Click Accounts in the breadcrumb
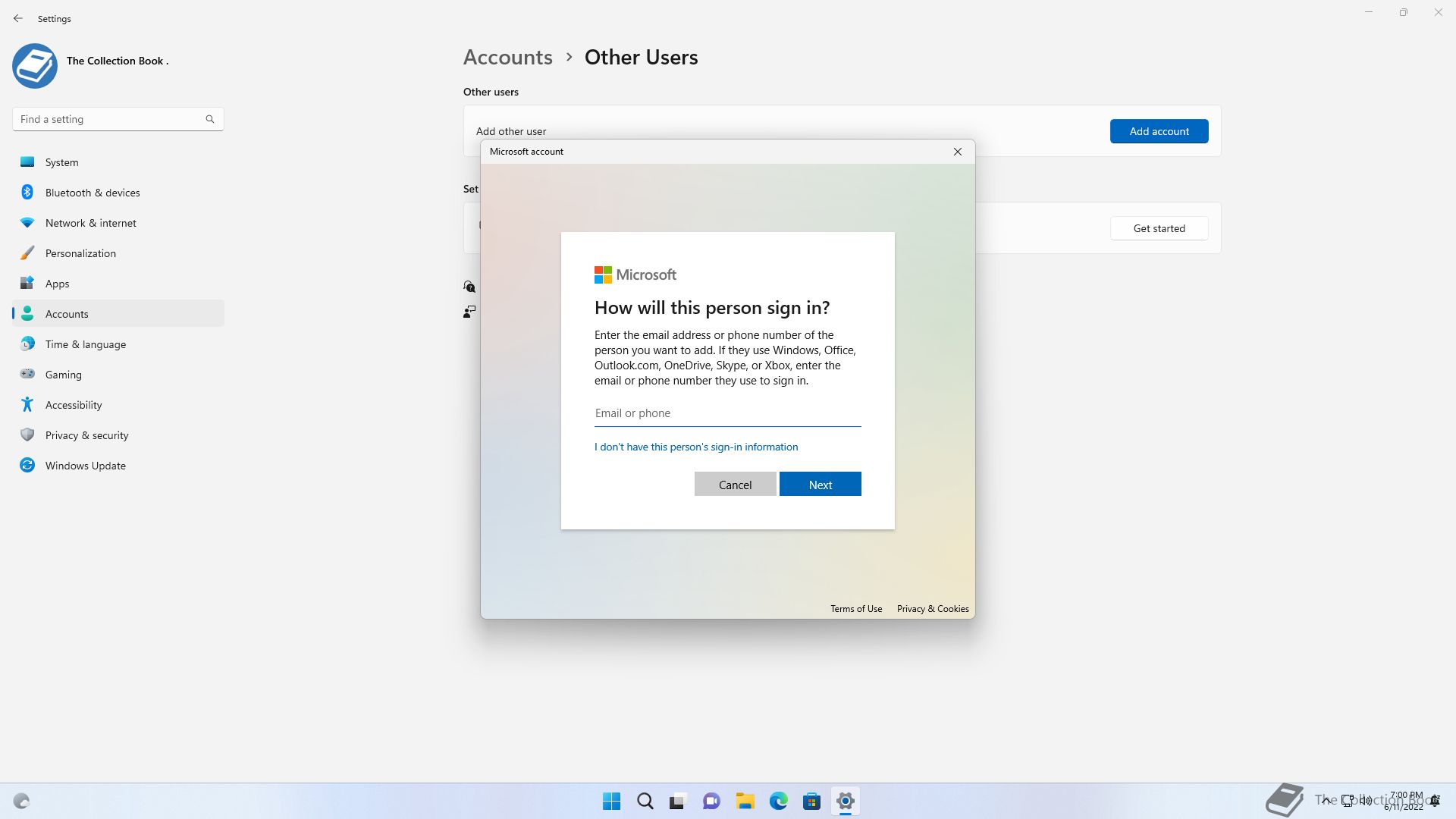The width and height of the screenshot is (1456, 819). (508, 57)
